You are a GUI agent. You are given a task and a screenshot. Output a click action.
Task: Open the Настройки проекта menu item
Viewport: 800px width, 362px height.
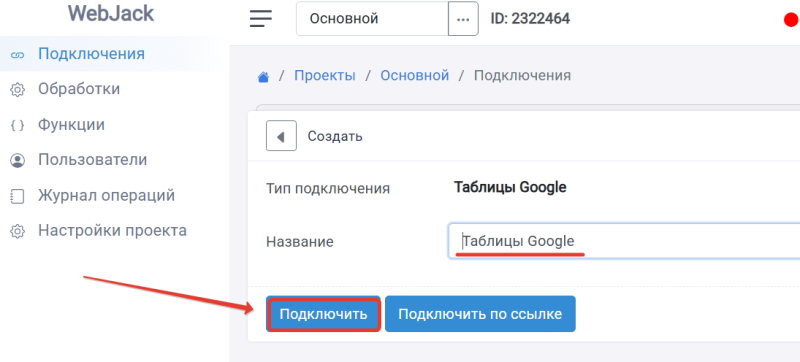coord(112,230)
